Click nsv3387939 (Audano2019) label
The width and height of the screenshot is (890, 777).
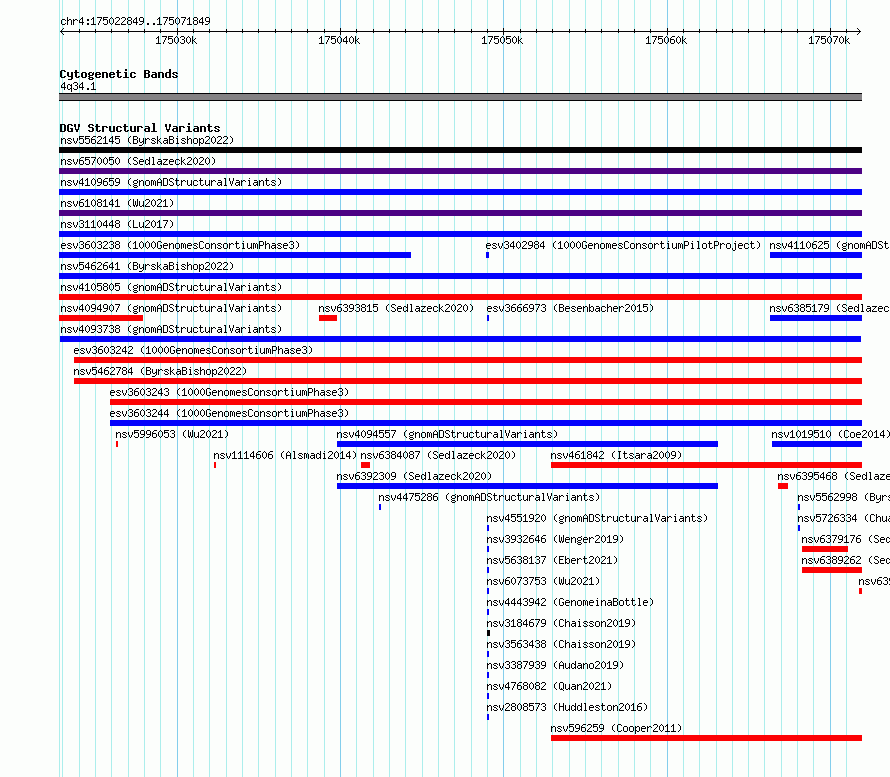point(555,665)
